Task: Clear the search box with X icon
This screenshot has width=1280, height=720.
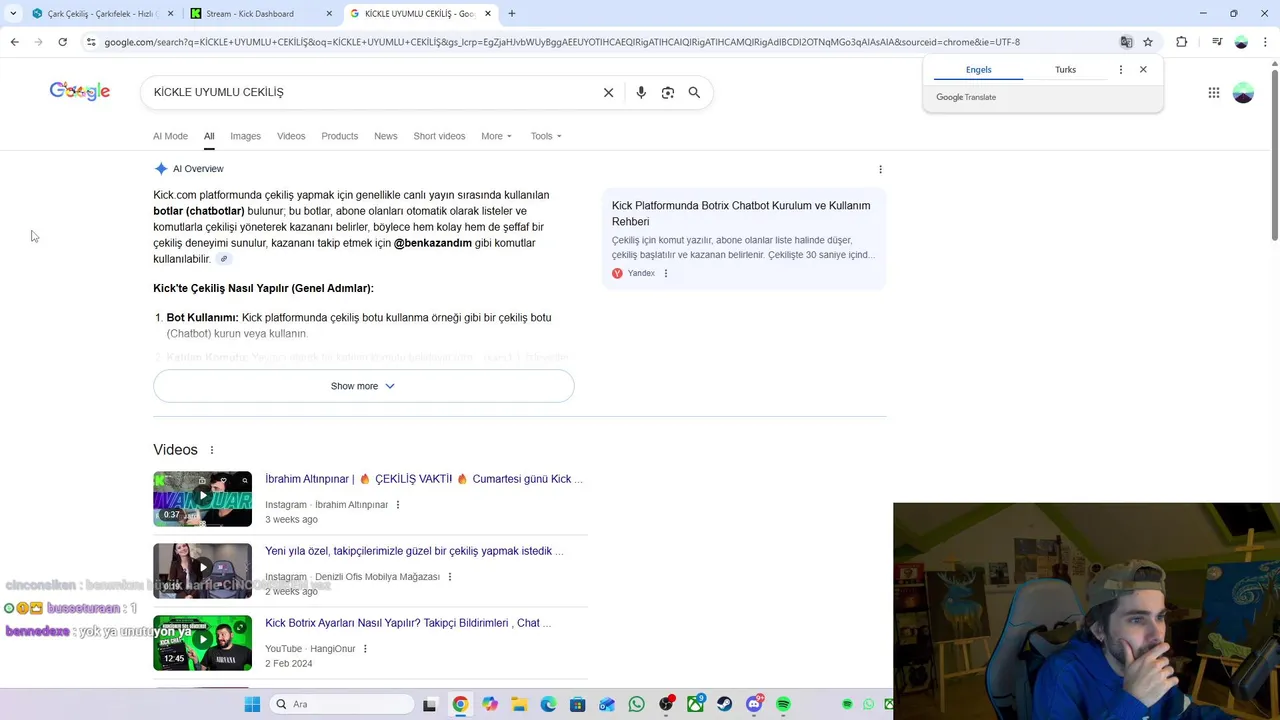Action: click(608, 92)
